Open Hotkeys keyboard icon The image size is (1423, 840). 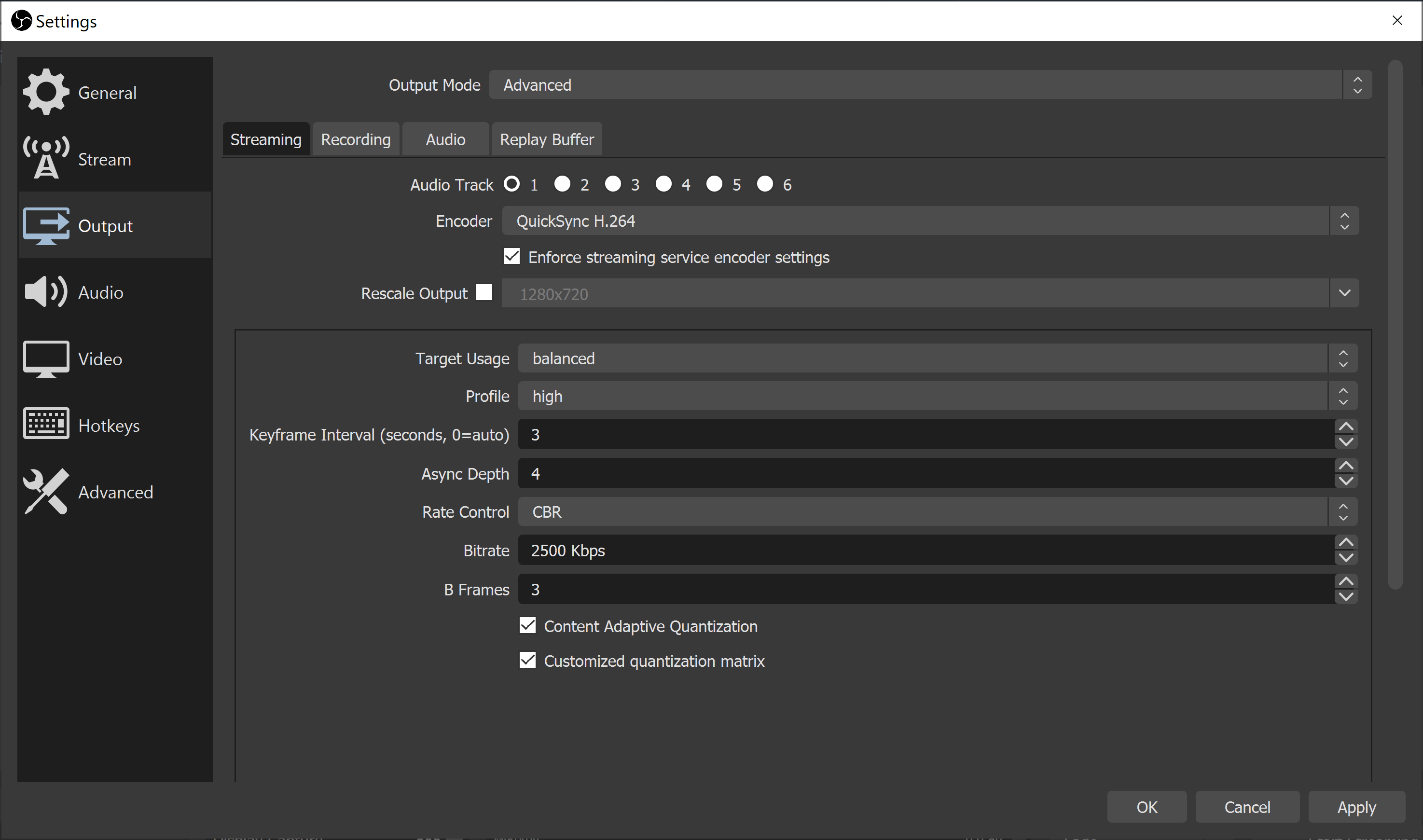pyautogui.click(x=46, y=424)
